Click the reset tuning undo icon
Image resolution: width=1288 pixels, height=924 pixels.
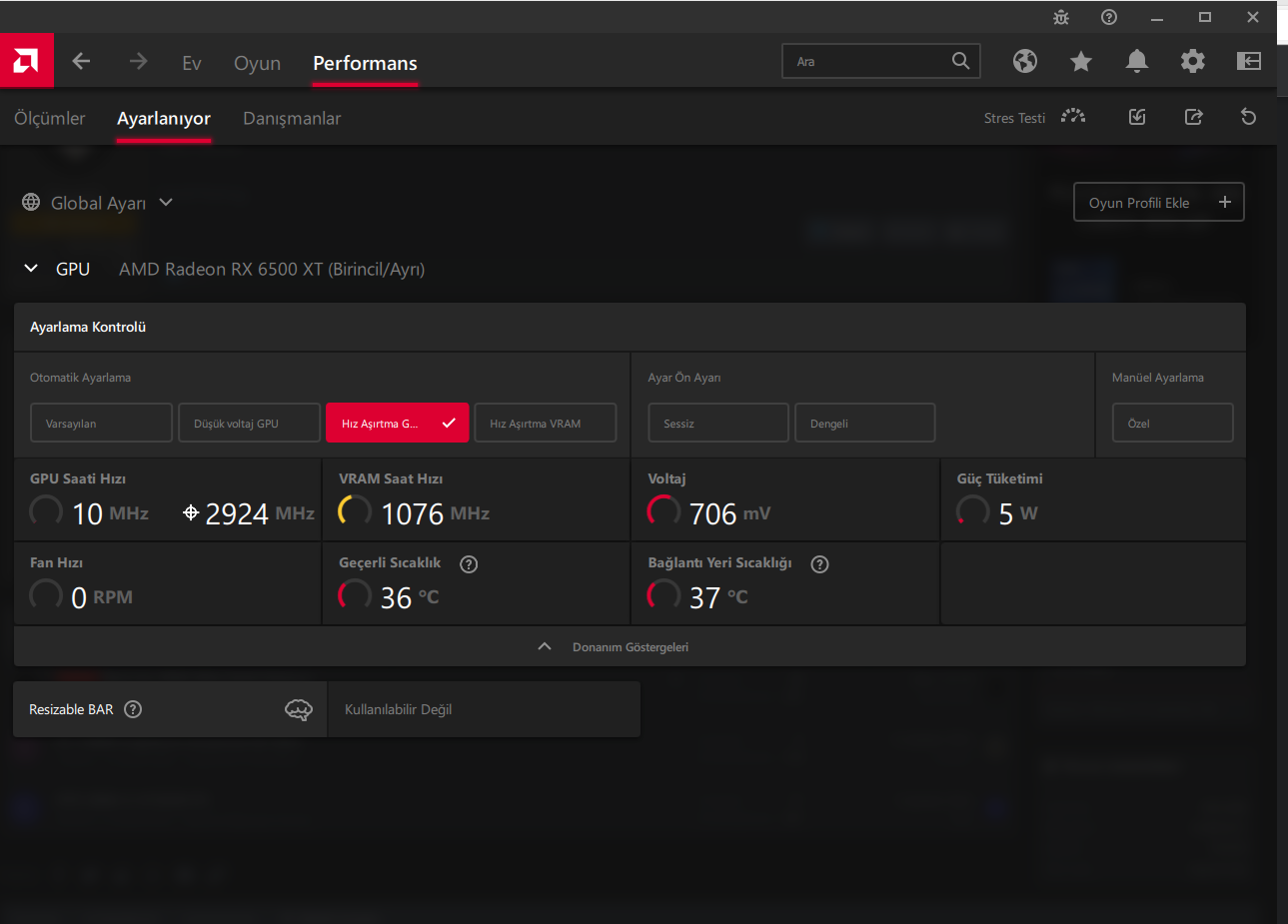tap(1248, 117)
